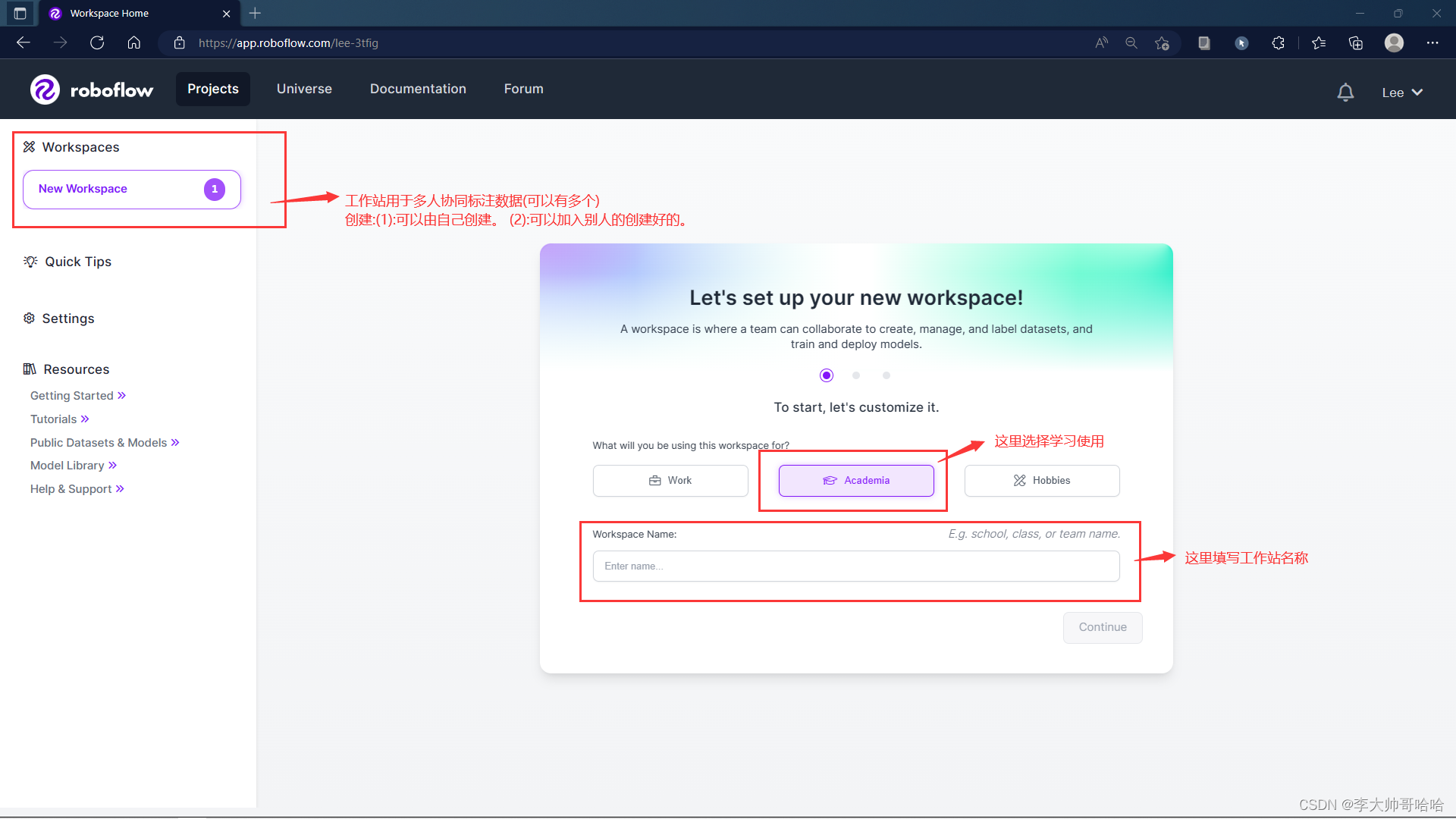This screenshot has height=819, width=1456.
Task: Open the browser favorites star icon
Action: (1319, 43)
